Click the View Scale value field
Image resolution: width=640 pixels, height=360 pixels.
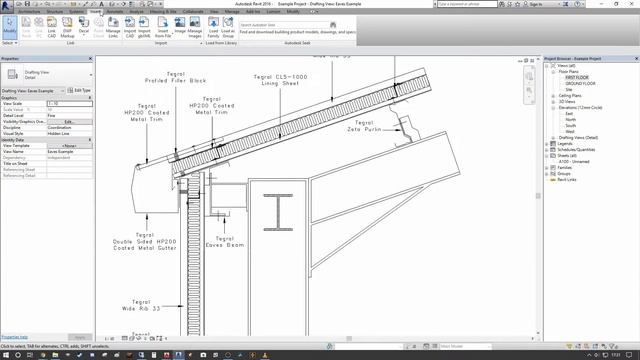coord(69,104)
